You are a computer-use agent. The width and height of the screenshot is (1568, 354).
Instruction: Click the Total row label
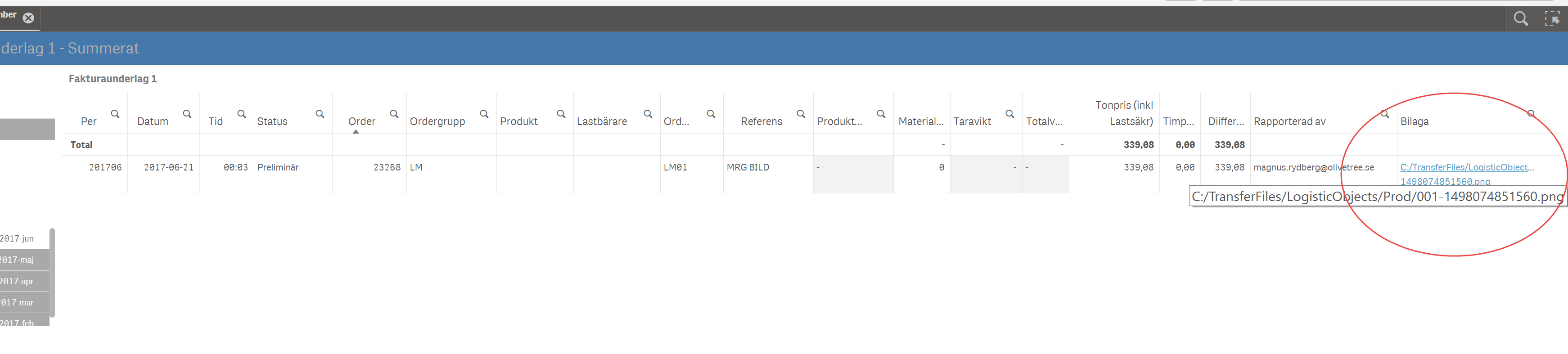(x=81, y=145)
